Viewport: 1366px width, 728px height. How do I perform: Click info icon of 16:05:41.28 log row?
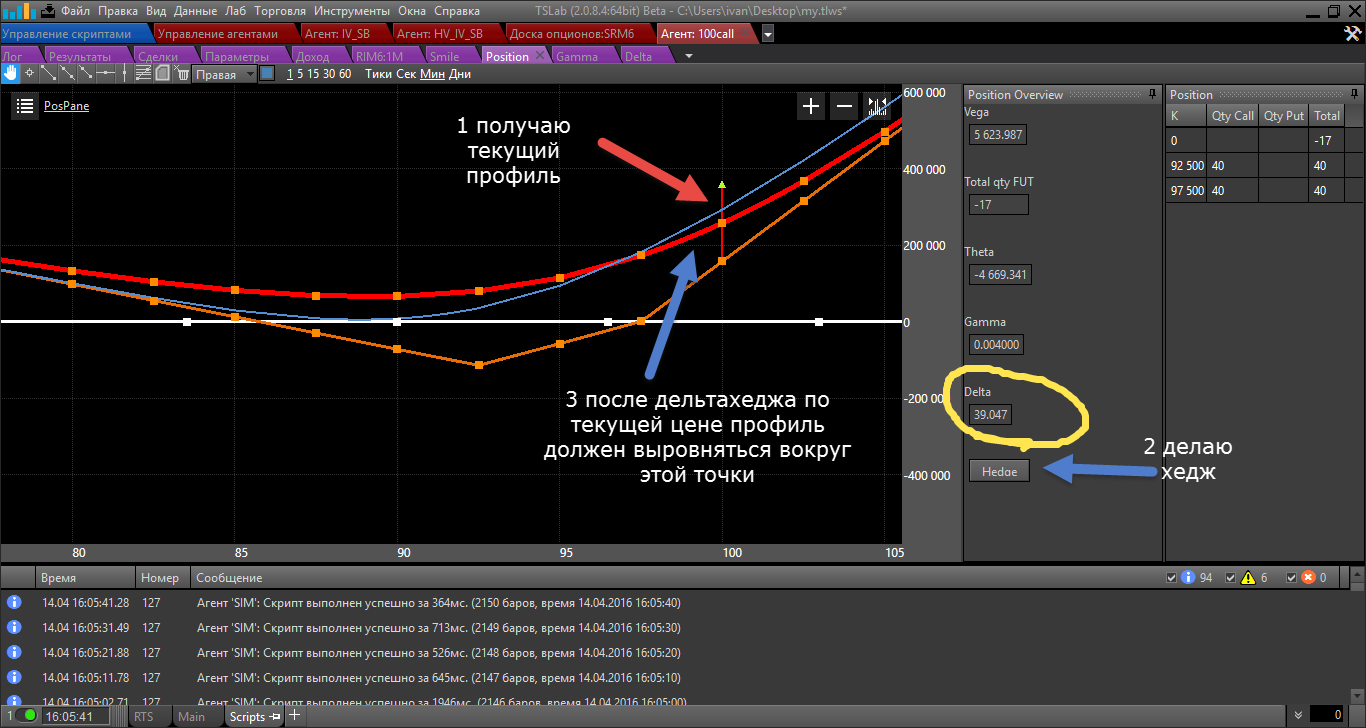[14, 602]
